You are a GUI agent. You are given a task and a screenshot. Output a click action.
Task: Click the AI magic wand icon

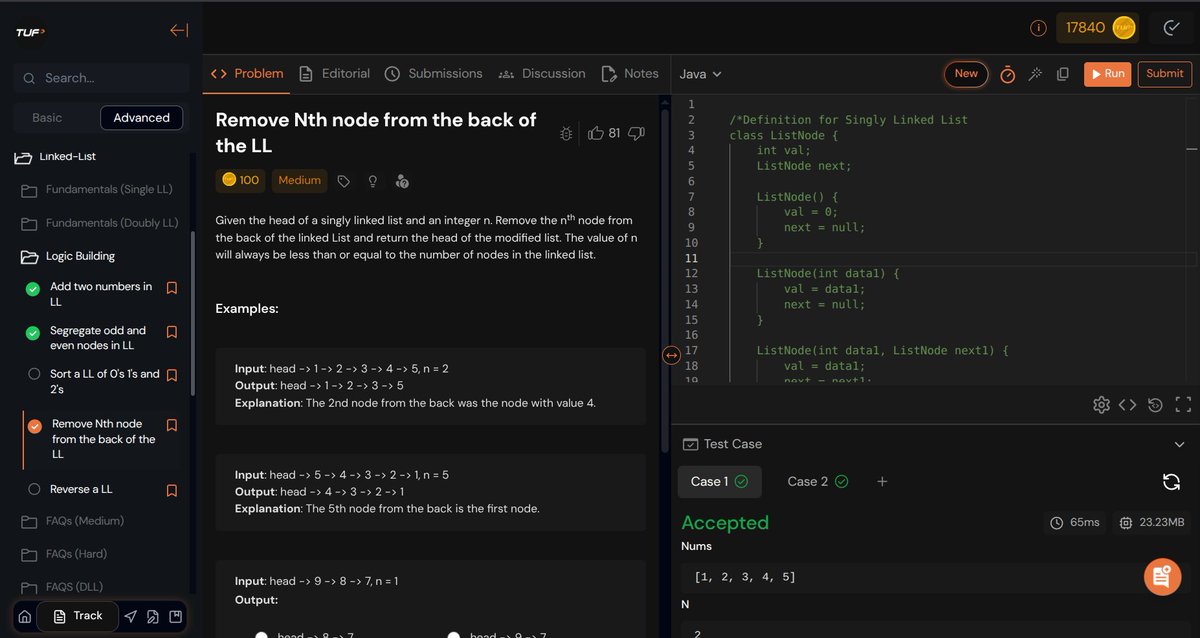pos(1035,74)
